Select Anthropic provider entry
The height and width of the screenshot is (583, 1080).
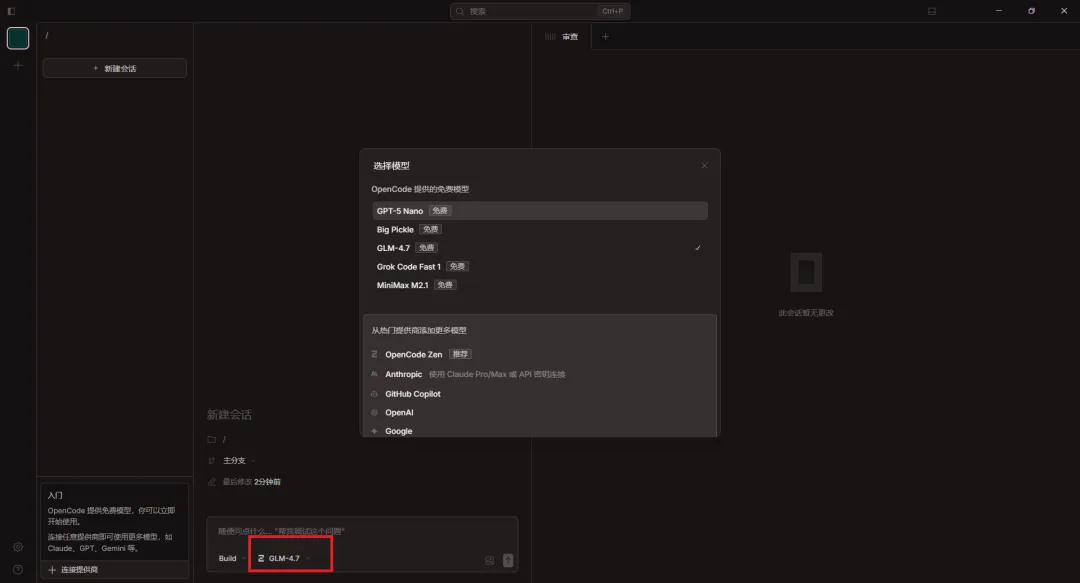tap(540, 374)
